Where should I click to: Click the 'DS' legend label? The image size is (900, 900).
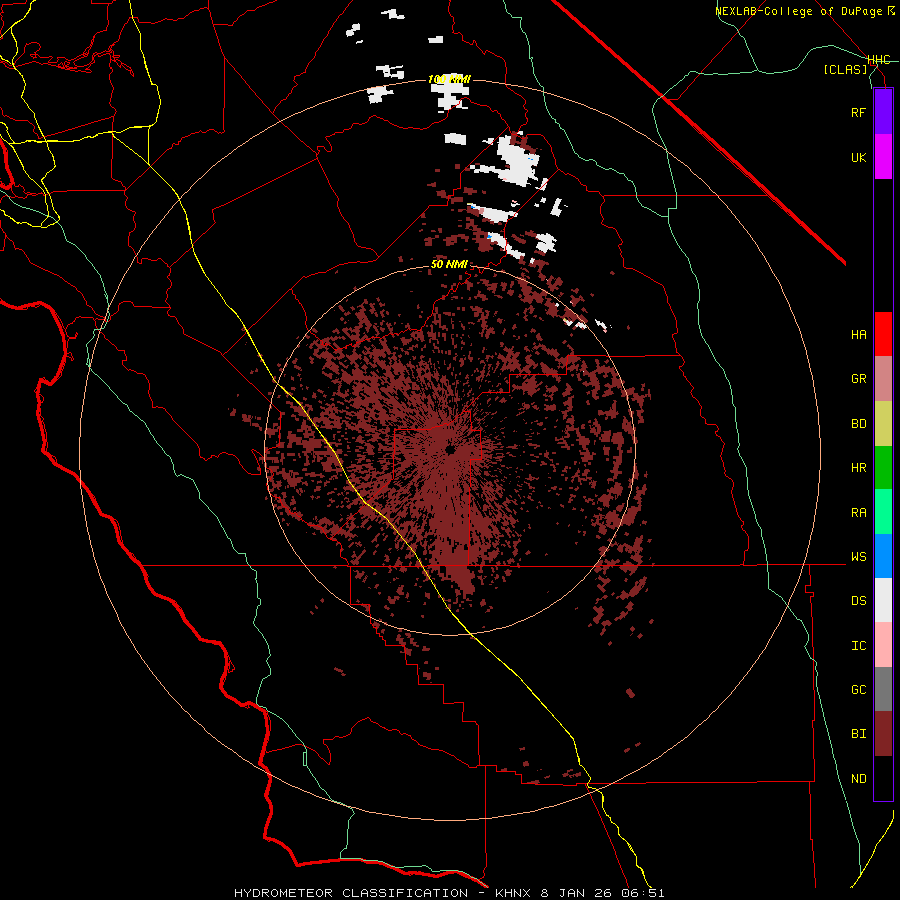(858, 601)
